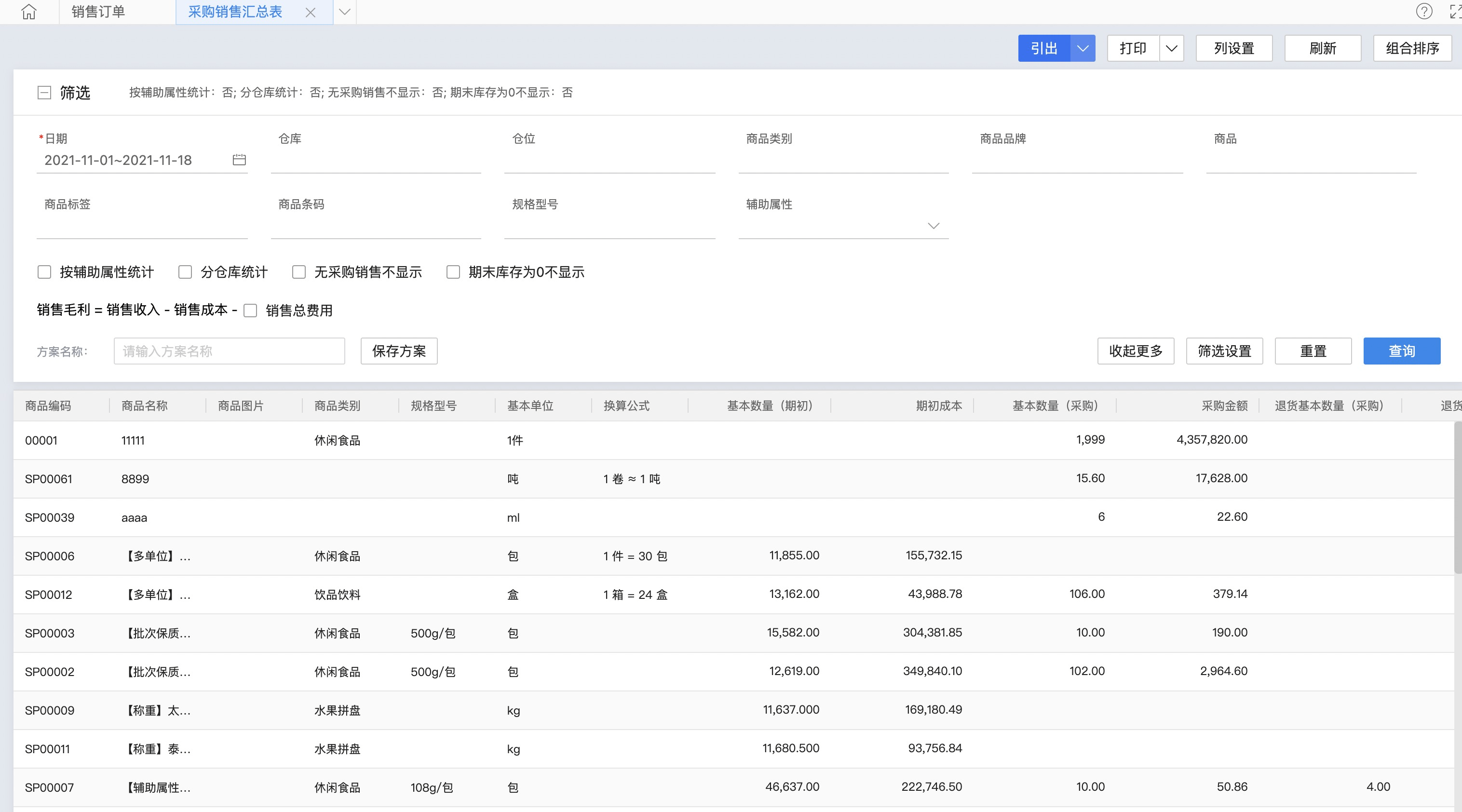The image size is (1462, 812).
Task: Select the 采购销售汇总表 tab
Action: [235, 12]
